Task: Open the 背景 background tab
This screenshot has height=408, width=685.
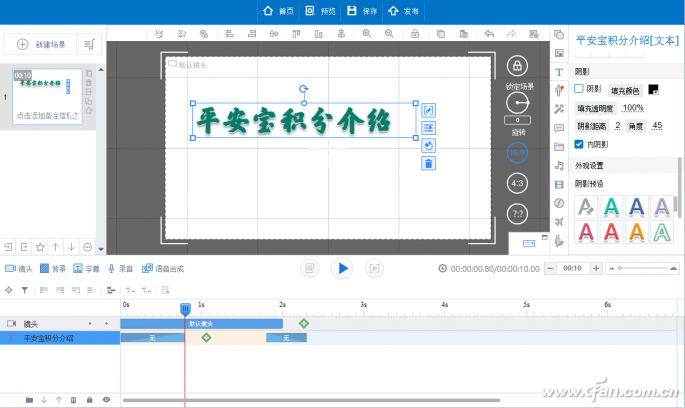Action: click(x=53, y=268)
